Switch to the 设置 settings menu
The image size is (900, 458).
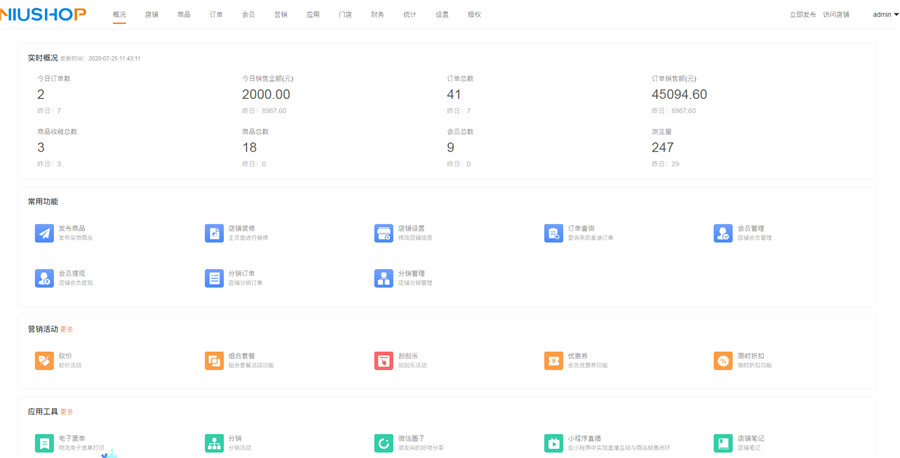(442, 15)
